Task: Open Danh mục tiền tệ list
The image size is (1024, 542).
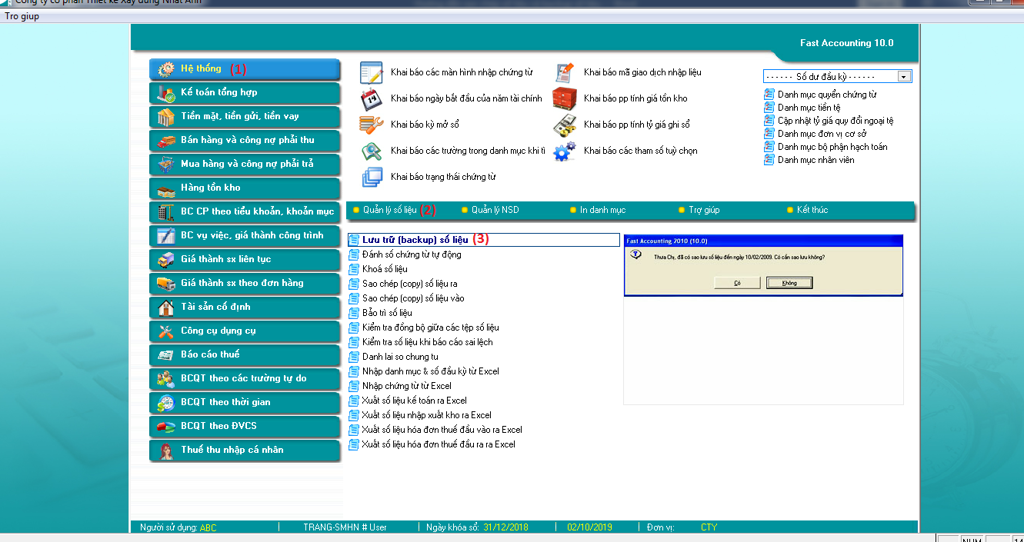Action: pos(808,108)
